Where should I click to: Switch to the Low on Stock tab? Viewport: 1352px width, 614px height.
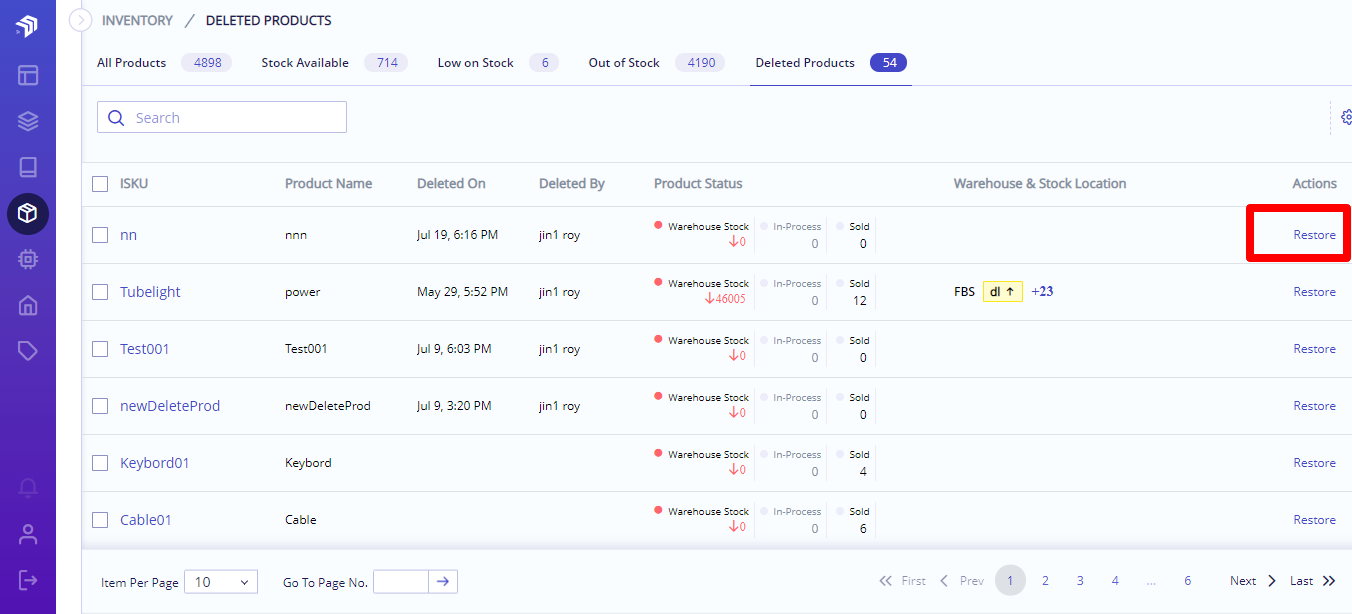pos(475,63)
